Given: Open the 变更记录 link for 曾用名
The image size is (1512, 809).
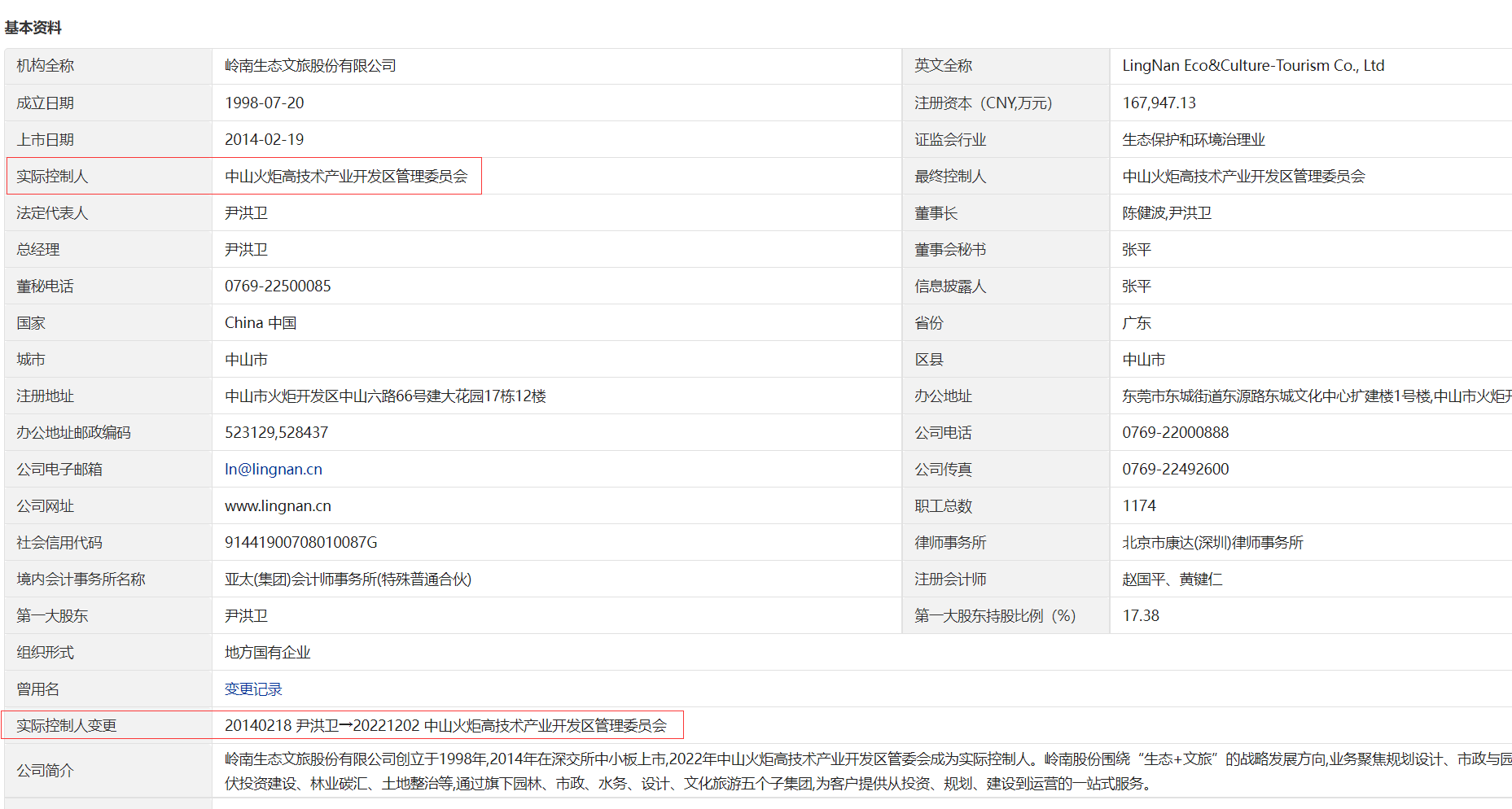Looking at the screenshot, I should coord(253,689).
